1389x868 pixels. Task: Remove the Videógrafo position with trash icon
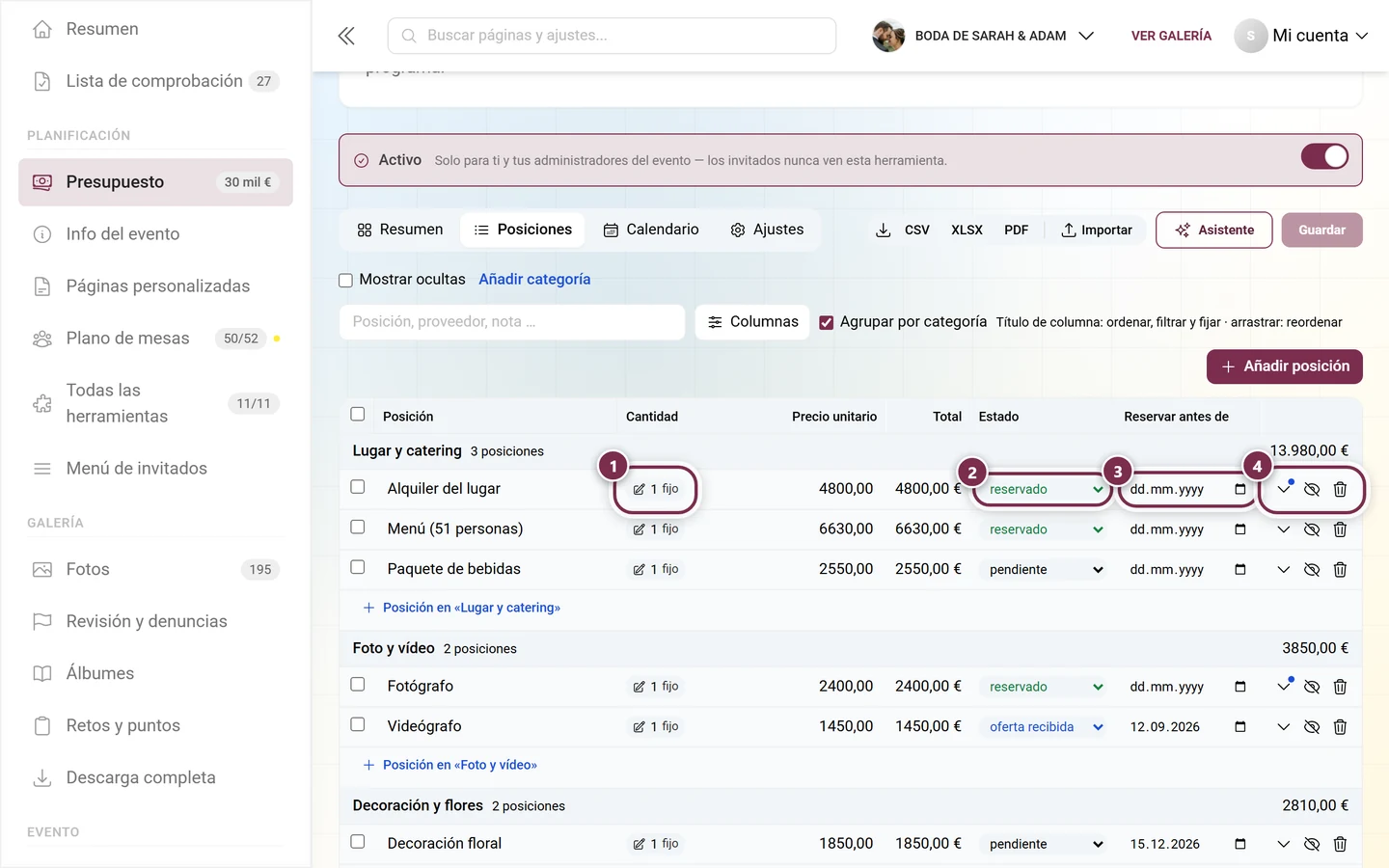tap(1340, 727)
